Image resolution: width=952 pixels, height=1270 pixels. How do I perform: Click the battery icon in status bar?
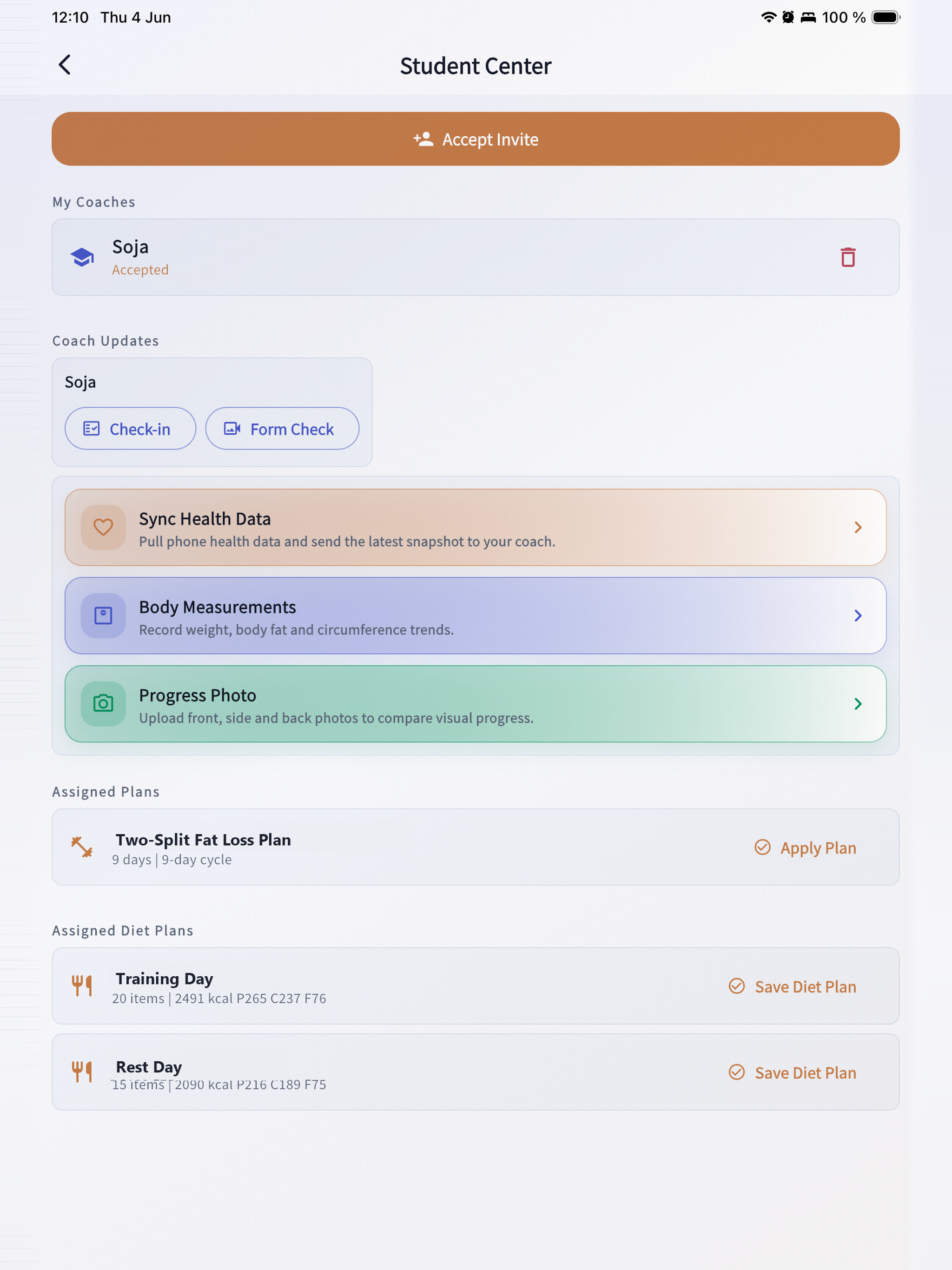(x=886, y=17)
